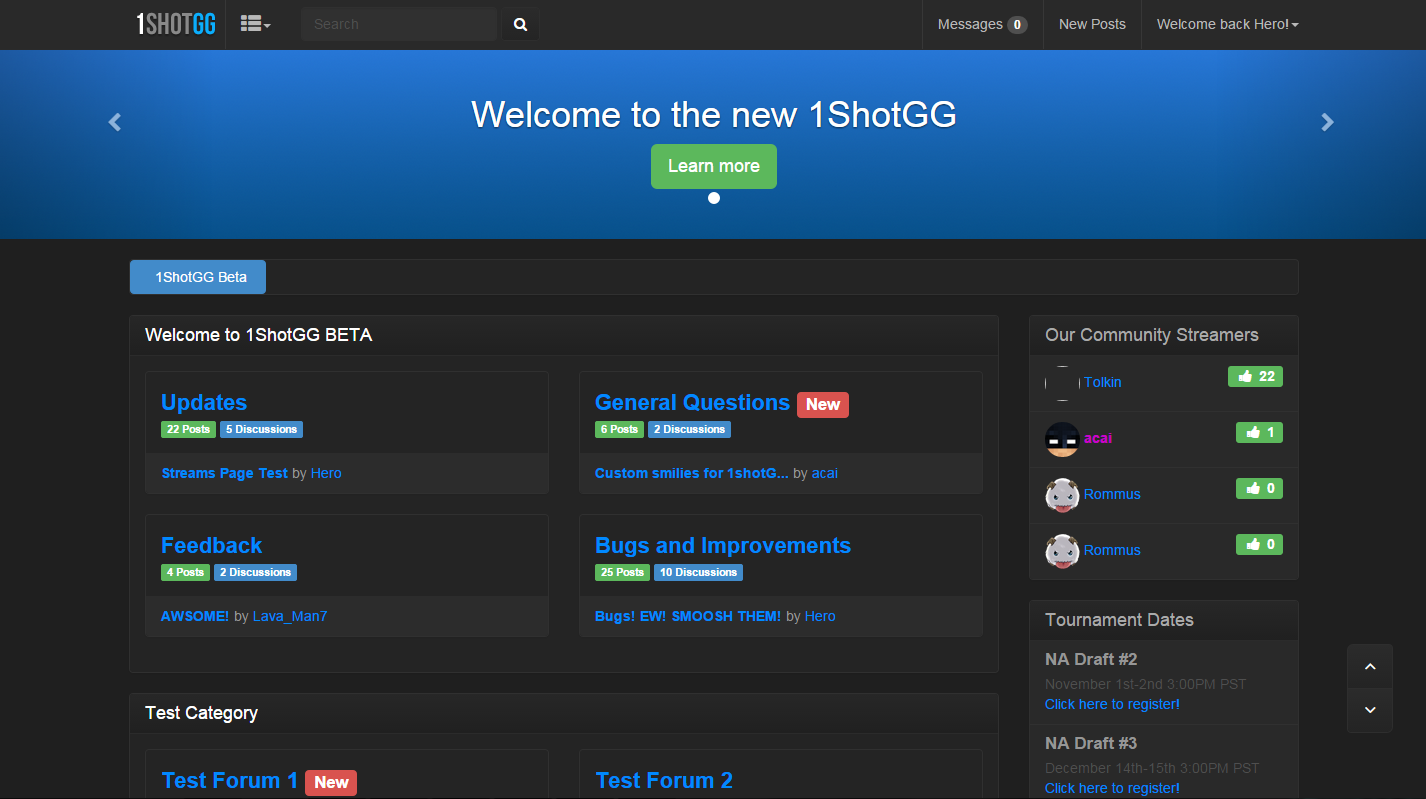The height and width of the screenshot is (799, 1426).
Task: Open Bugs and Improvements forum
Action: click(x=723, y=545)
